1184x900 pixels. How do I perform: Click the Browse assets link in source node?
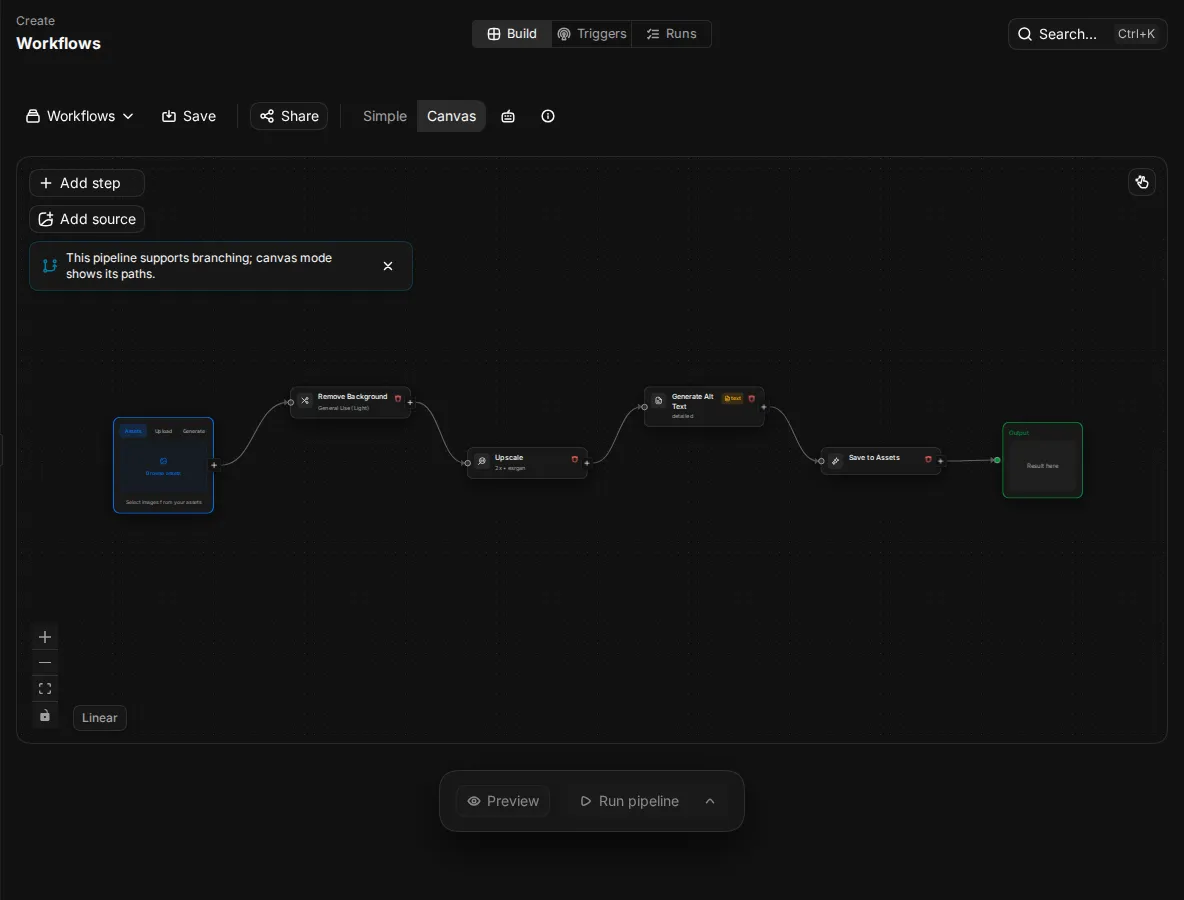pos(163,473)
